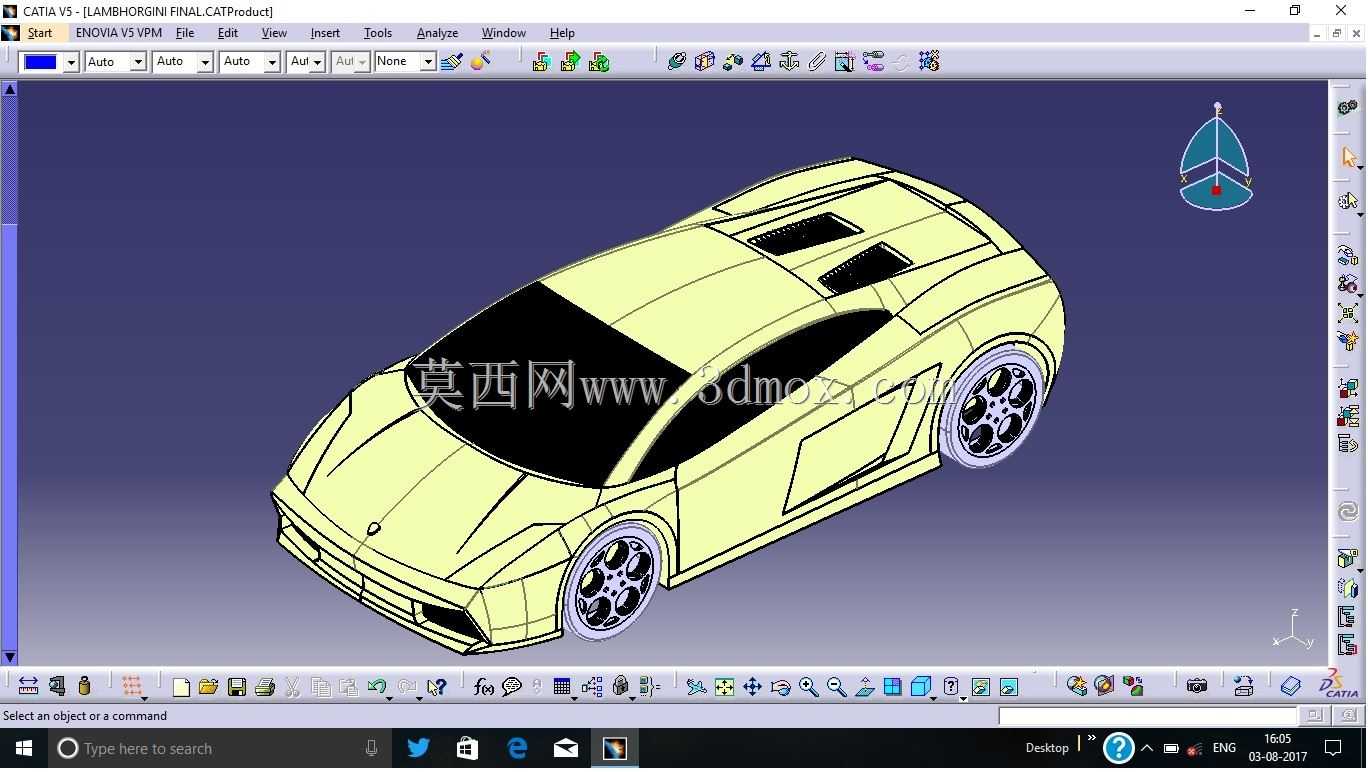Open a file with the folder icon
The image size is (1368, 772).
208,687
